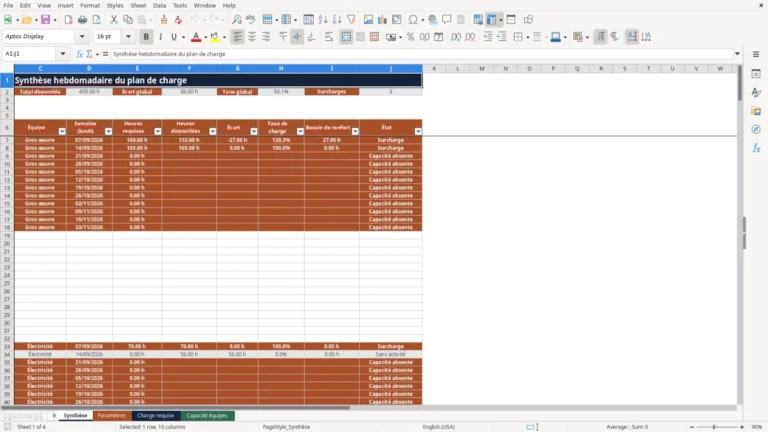
Task: Toggle Wrap Text
Action: [x=329, y=37]
